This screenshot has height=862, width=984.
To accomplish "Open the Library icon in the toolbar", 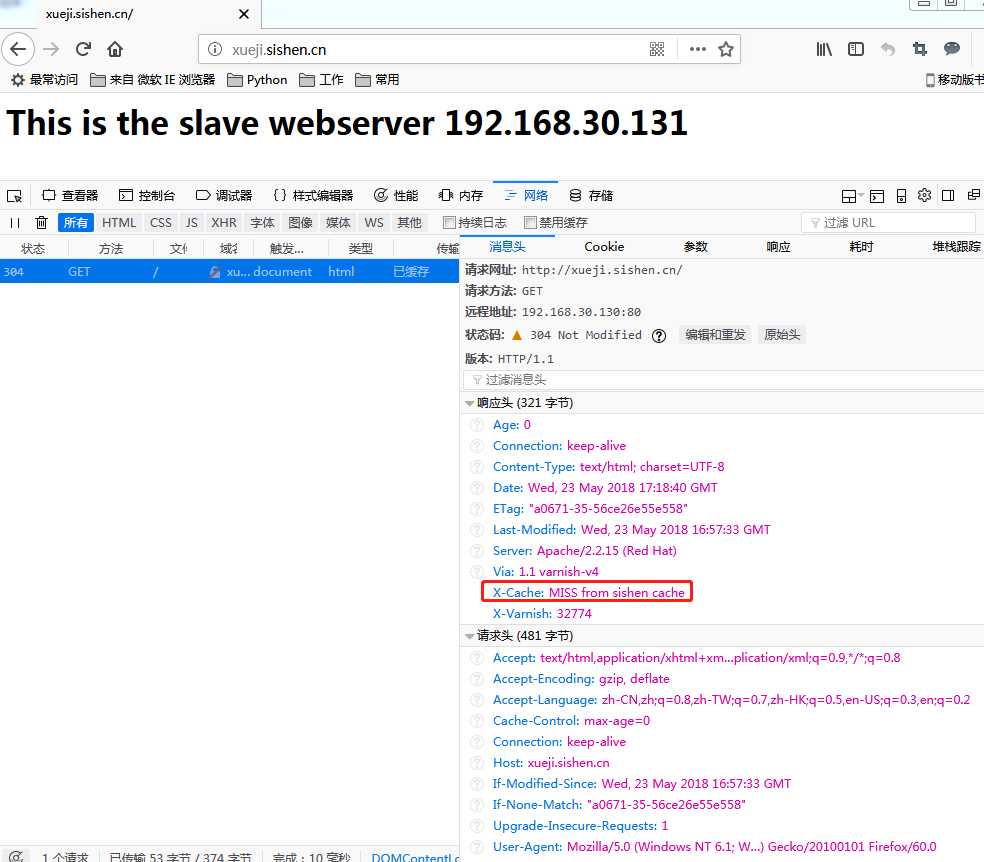I will 824,49.
